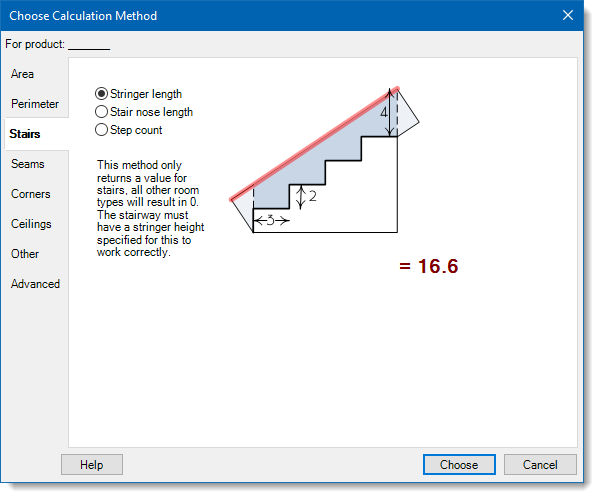The image size is (599, 498).
Task: Switch to the Ceilings tab
Action: 31,224
